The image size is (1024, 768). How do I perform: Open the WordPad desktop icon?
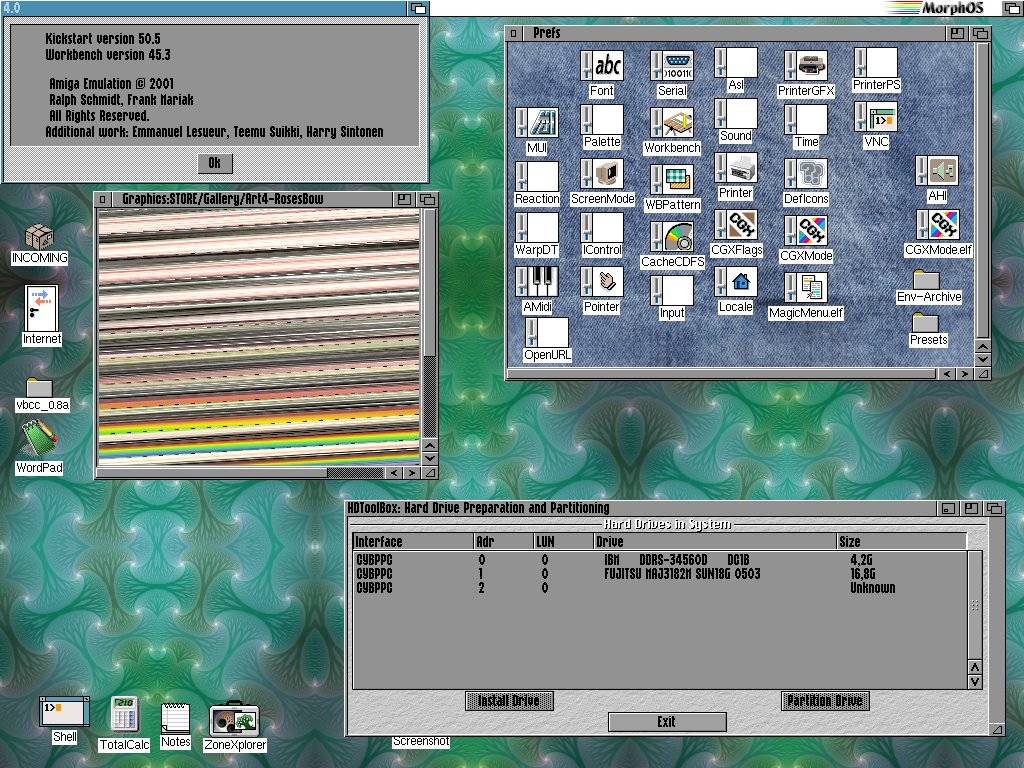click(x=39, y=438)
